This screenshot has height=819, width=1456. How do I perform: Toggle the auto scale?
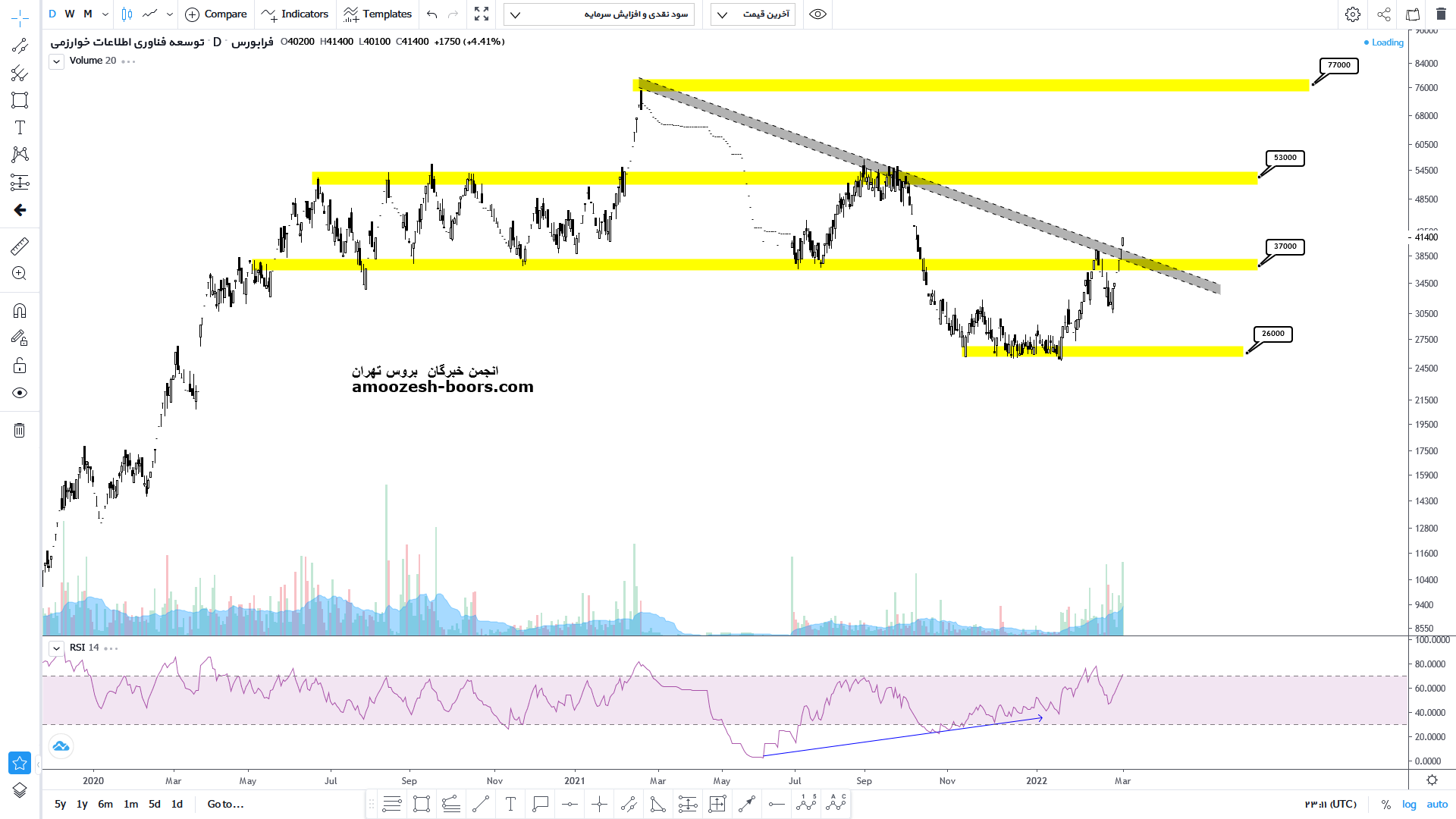[x=1437, y=804]
